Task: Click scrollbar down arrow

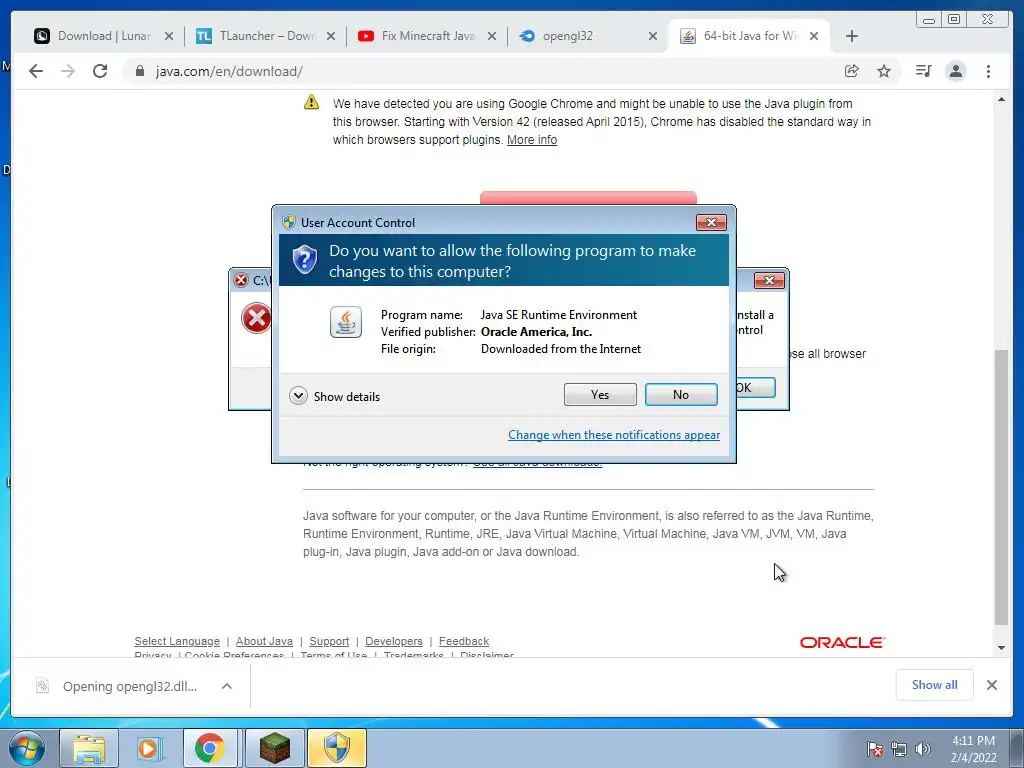Action: [1001, 648]
